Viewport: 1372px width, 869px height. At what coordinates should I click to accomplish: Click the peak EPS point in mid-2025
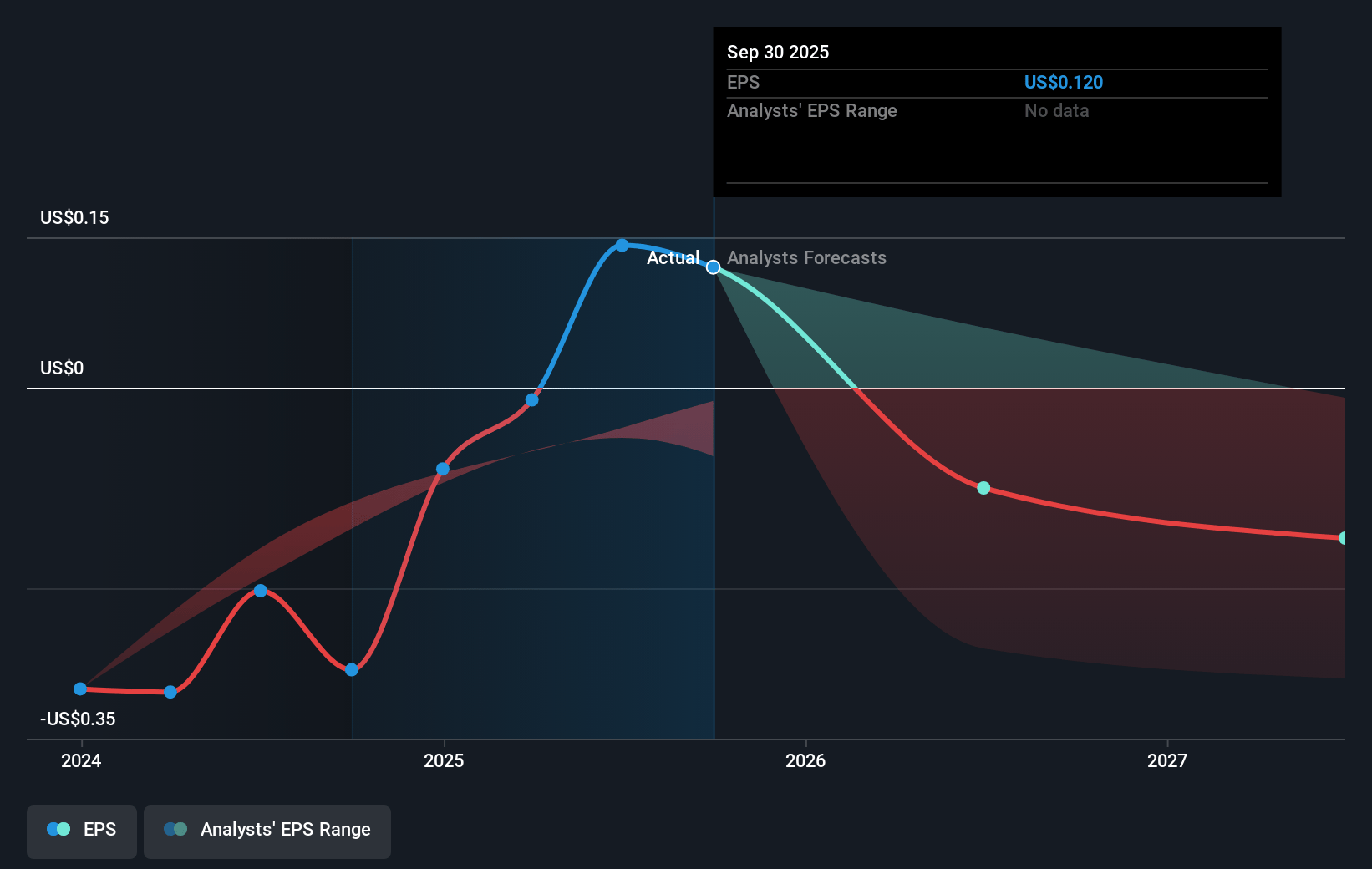coord(622,245)
